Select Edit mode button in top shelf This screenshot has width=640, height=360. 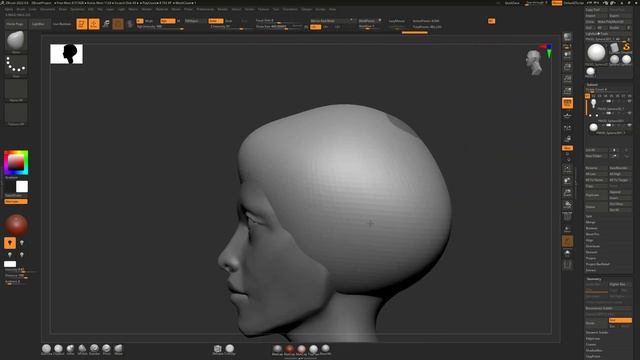point(82,24)
